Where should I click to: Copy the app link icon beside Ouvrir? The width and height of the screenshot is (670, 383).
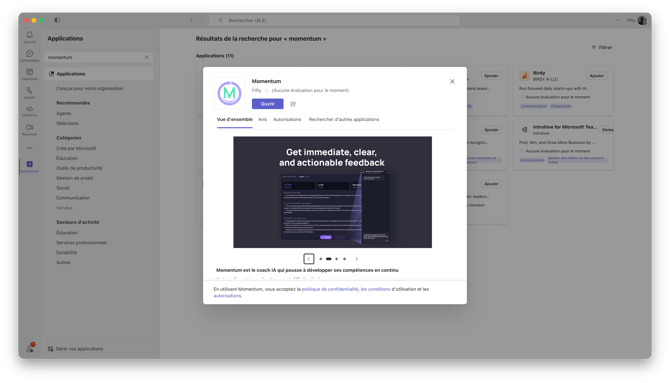(x=293, y=104)
